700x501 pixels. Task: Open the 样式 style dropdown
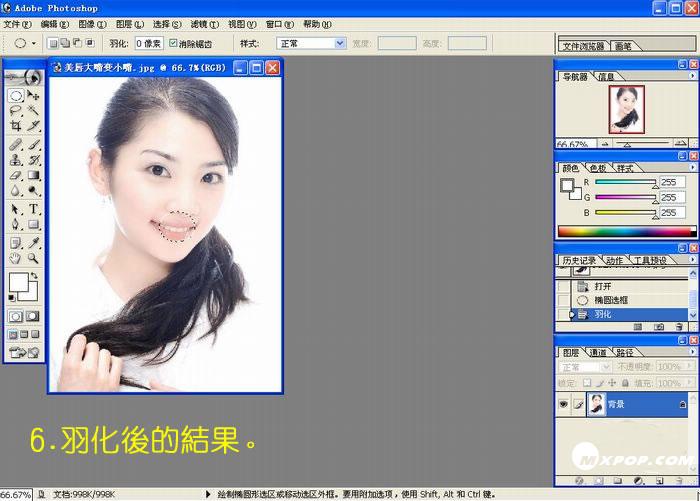[x=312, y=43]
